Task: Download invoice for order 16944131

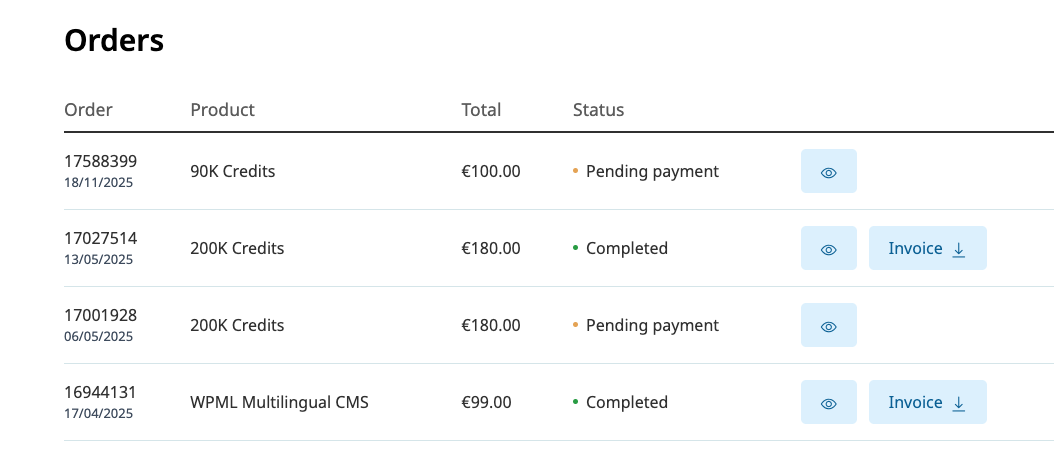Action: point(927,403)
